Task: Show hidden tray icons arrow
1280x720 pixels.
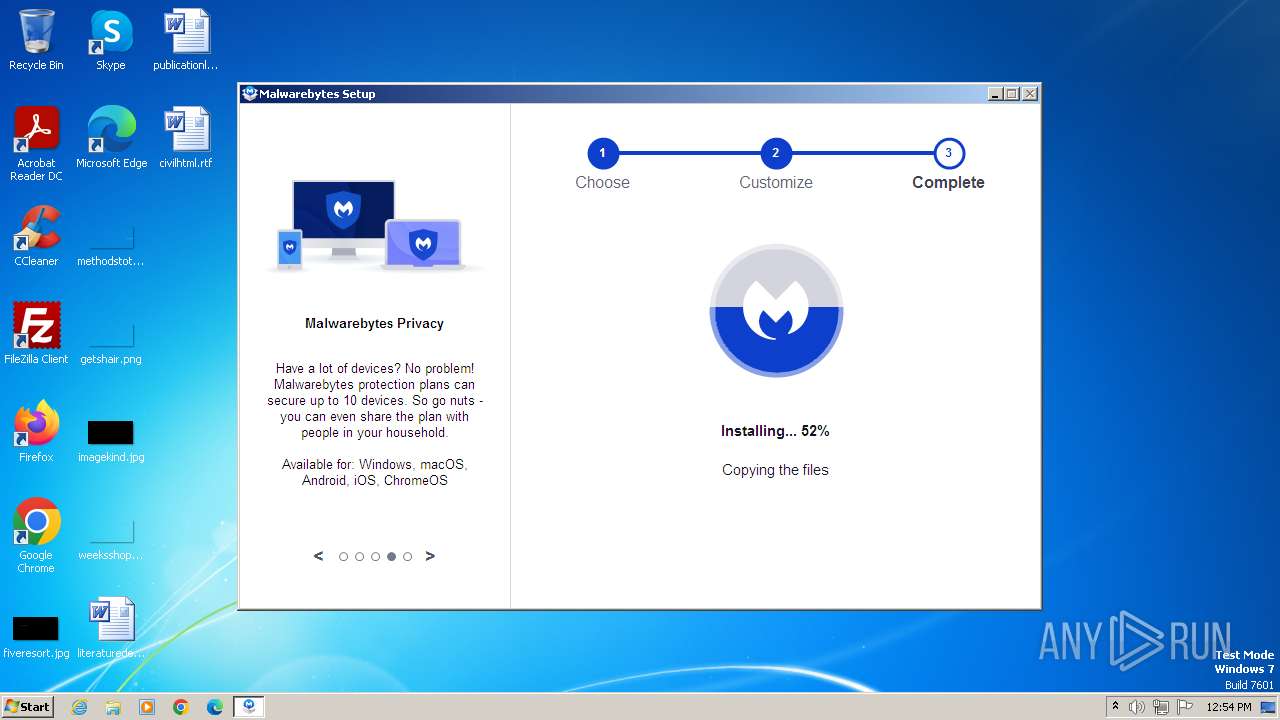Action: [1116, 706]
